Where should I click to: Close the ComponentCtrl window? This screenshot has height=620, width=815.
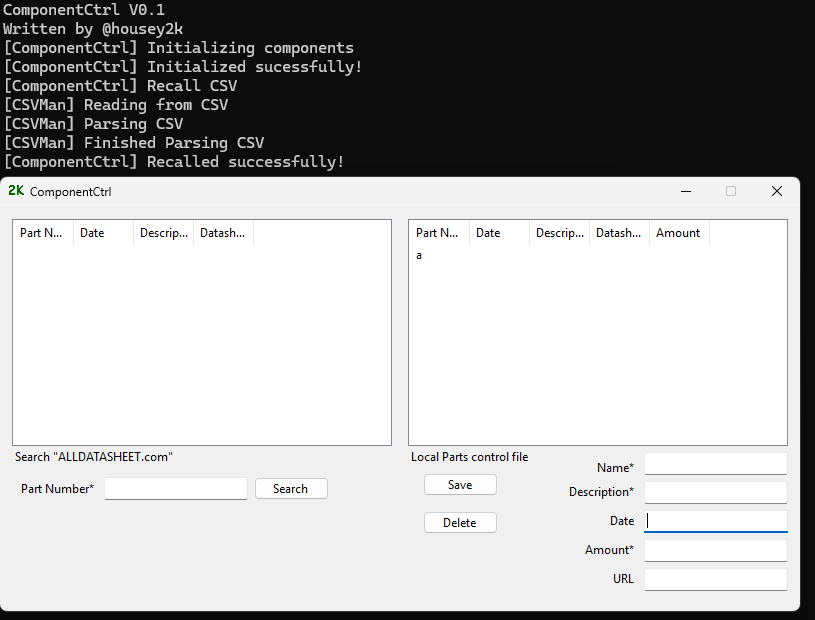tap(776, 191)
